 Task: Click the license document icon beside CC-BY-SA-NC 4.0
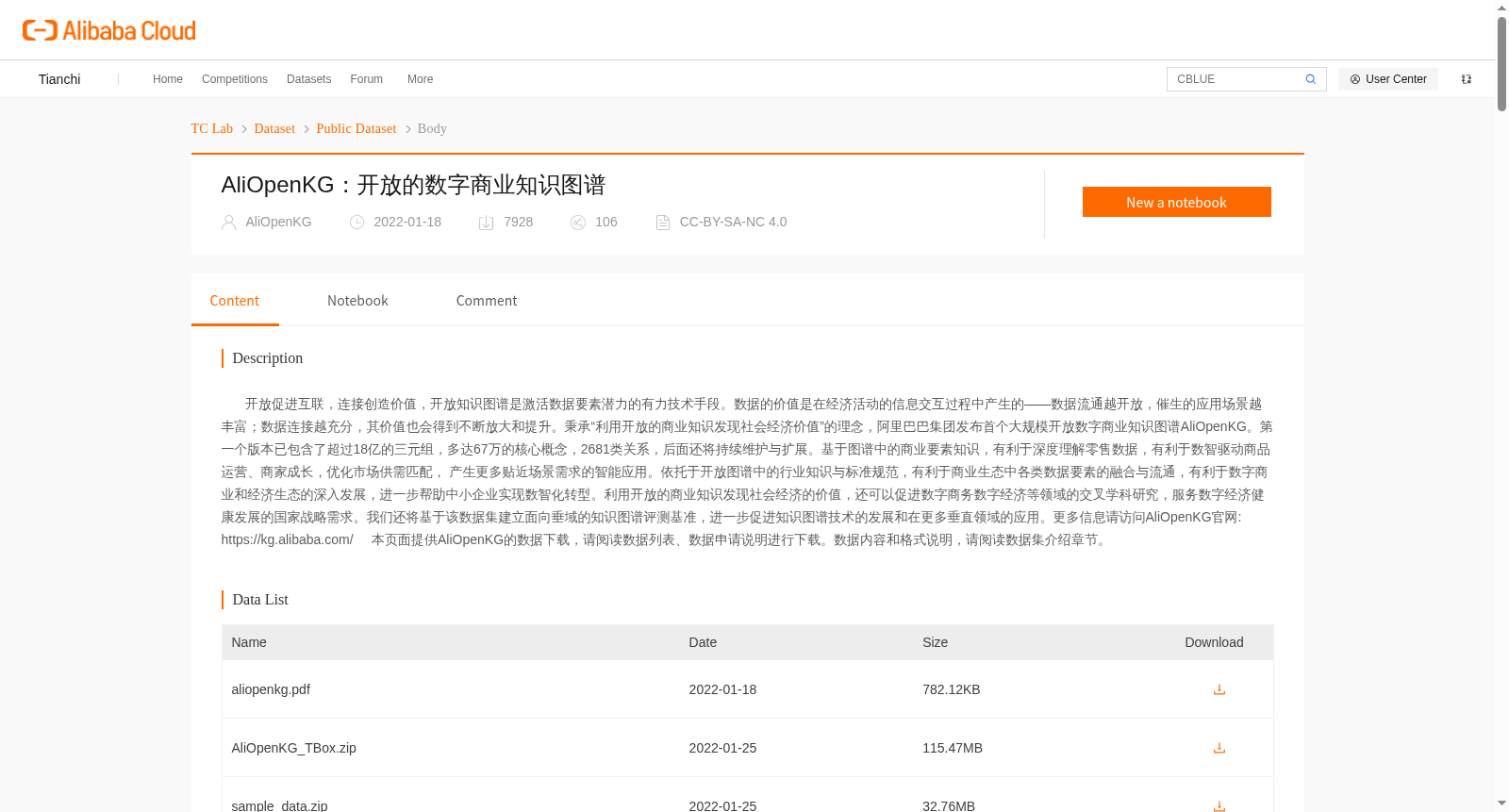tap(663, 223)
